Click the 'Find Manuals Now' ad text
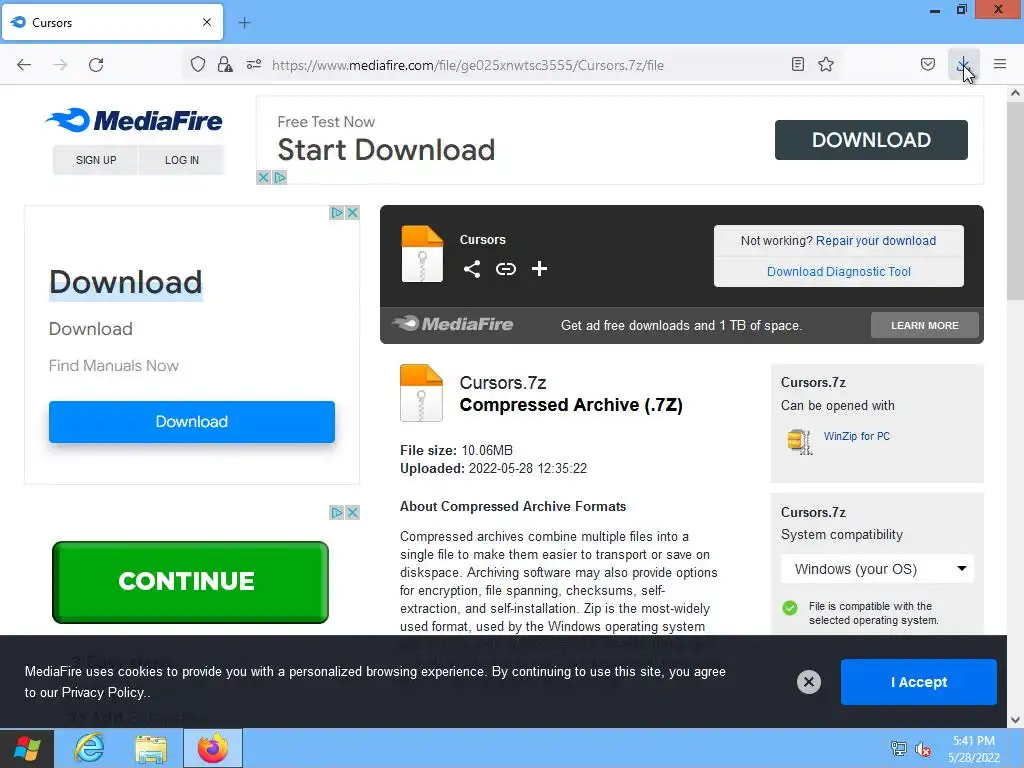The image size is (1024, 768). (x=114, y=366)
